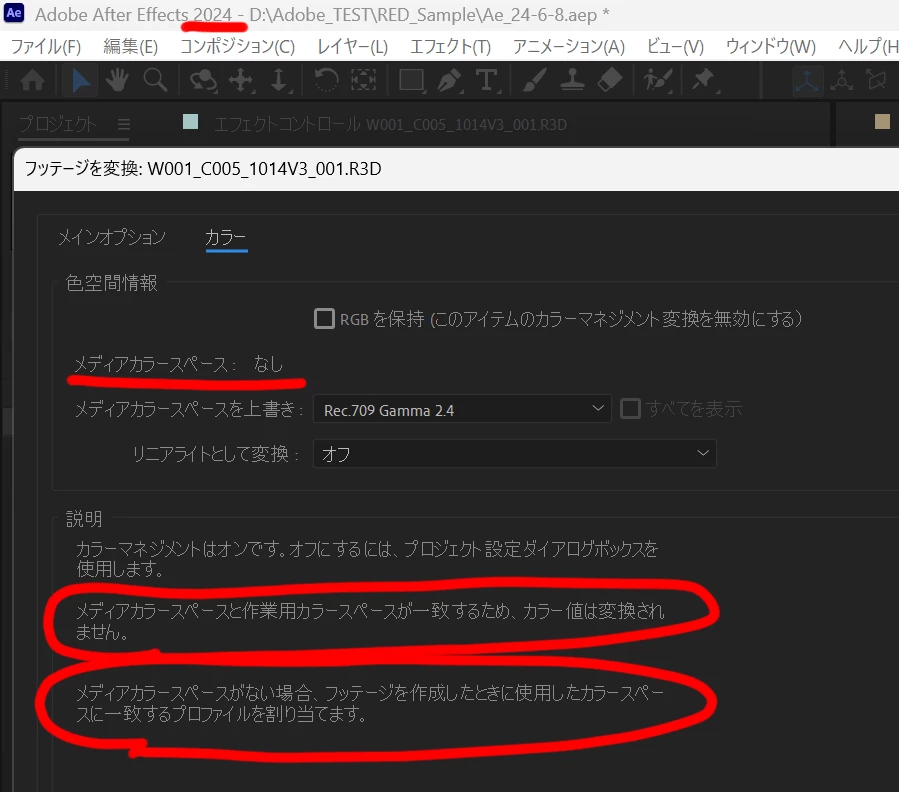The width and height of the screenshot is (899, 792).
Task: Select the Rotation tool
Action: pyautogui.click(x=326, y=80)
